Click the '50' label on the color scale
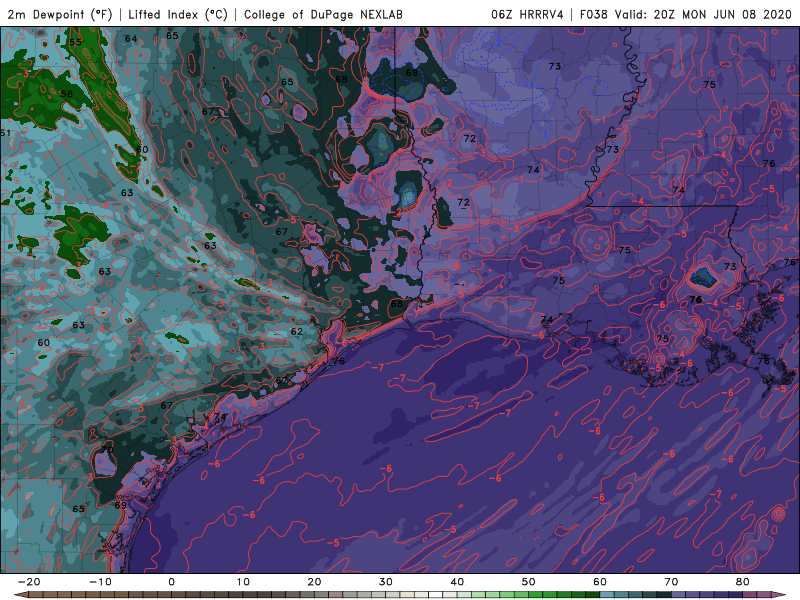Image resolution: width=800 pixels, height=600 pixels. (529, 582)
